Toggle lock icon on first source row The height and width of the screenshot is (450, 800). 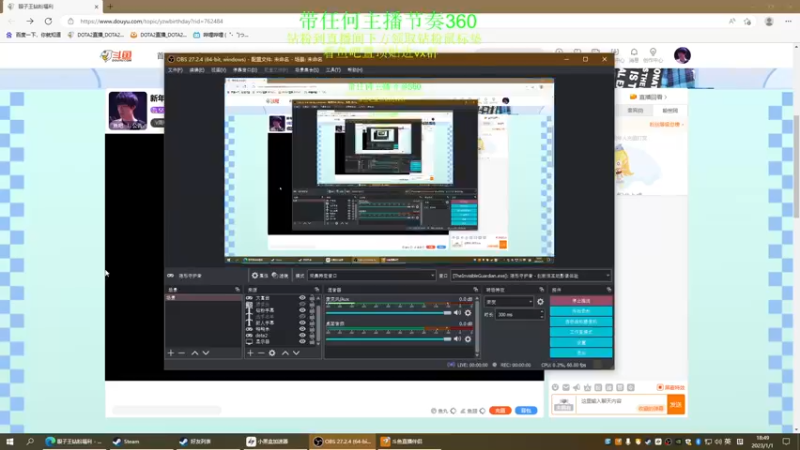312,298
